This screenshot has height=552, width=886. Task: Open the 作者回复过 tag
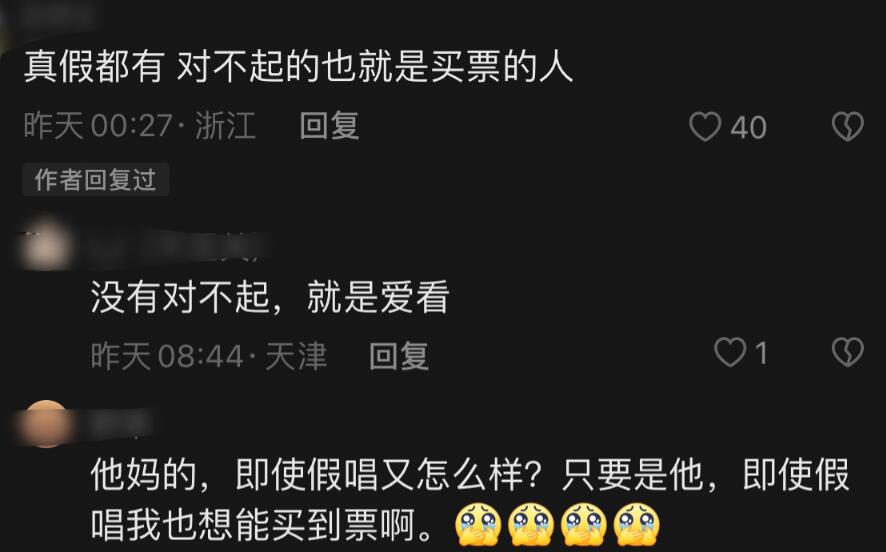click(x=95, y=180)
